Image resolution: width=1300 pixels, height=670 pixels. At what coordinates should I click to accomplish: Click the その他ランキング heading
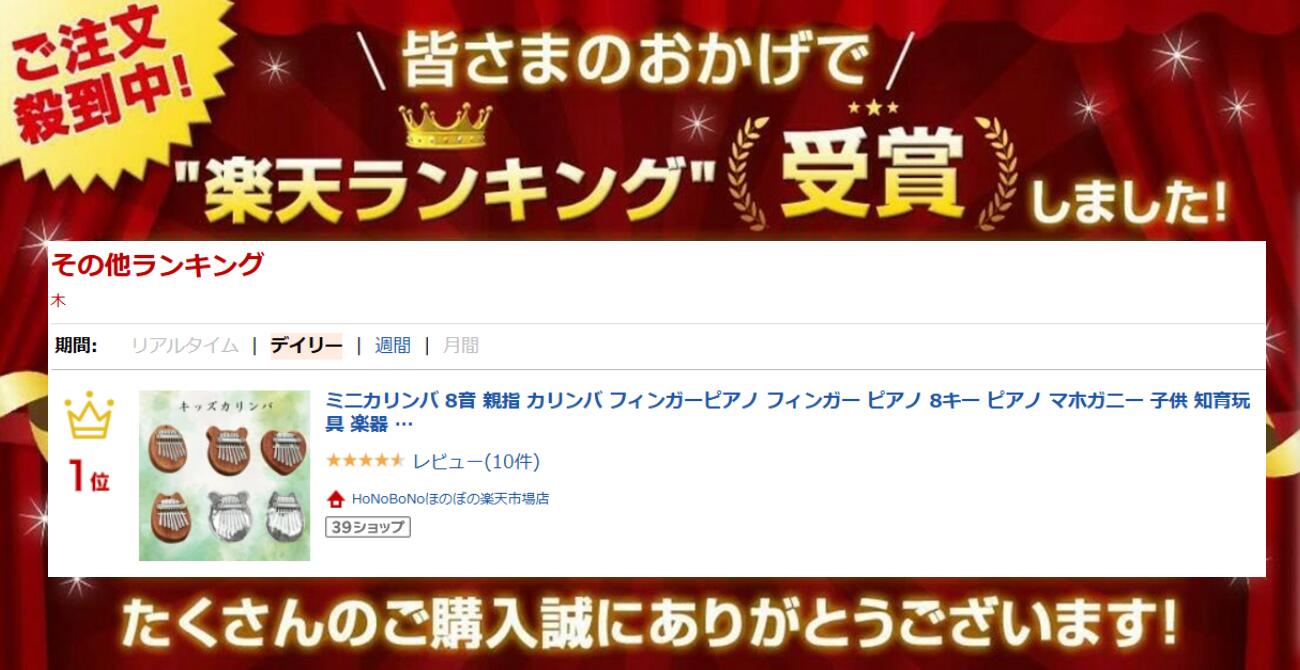click(x=157, y=265)
